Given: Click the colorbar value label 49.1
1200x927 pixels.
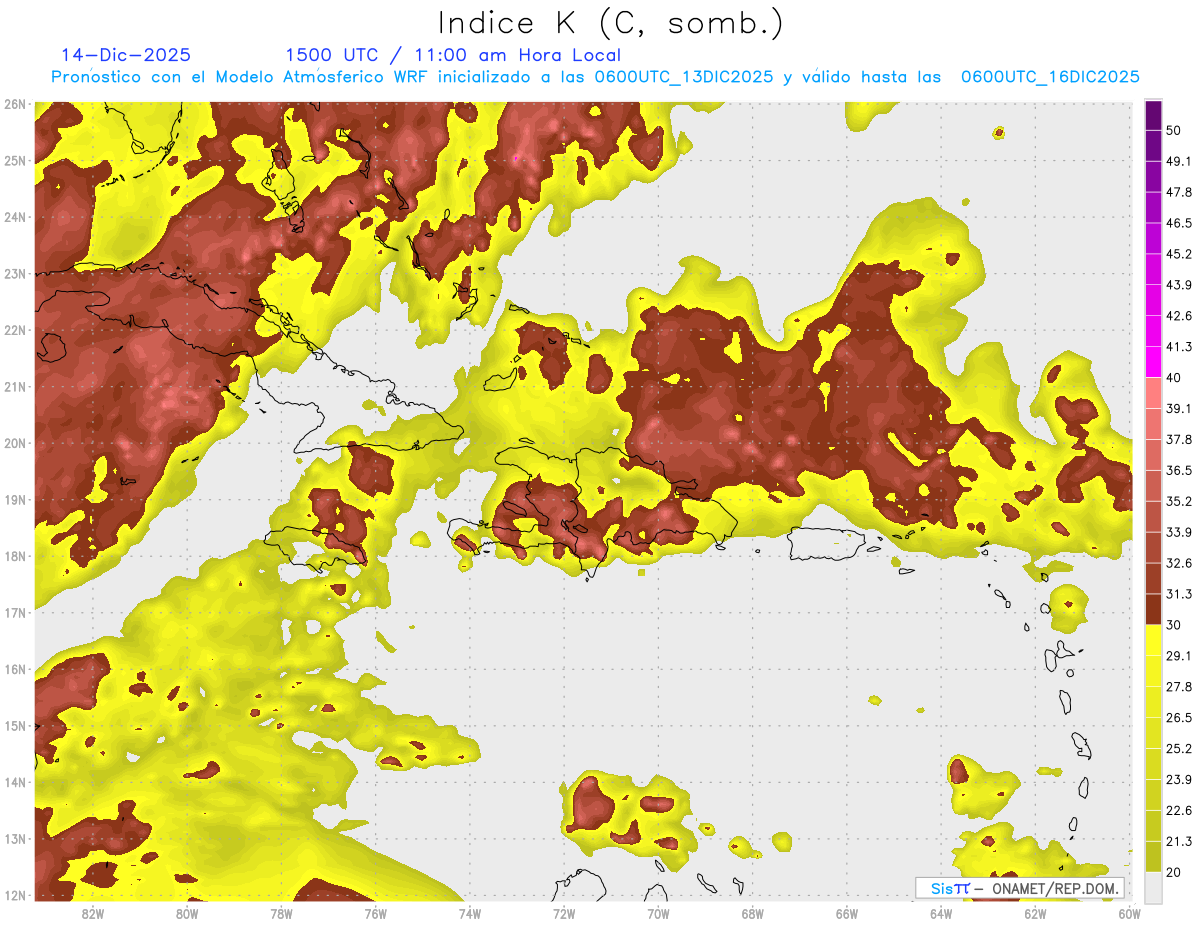Looking at the screenshot, I should (1179, 161).
